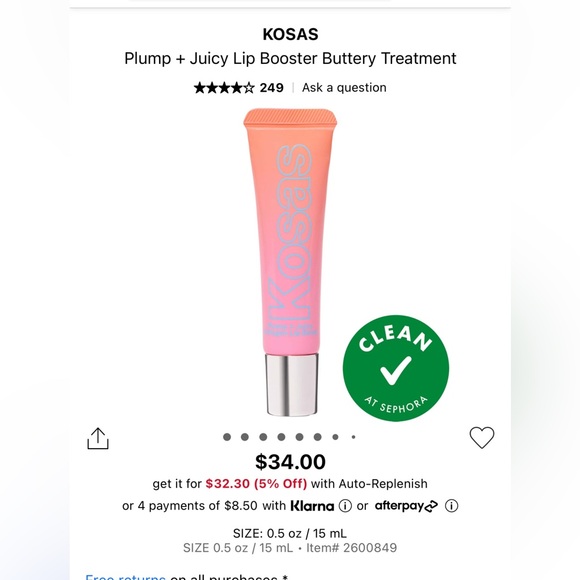Viewport: 580px width, 580px height.
Task: Tap the Afterpay logo
Action: [406, 506]
